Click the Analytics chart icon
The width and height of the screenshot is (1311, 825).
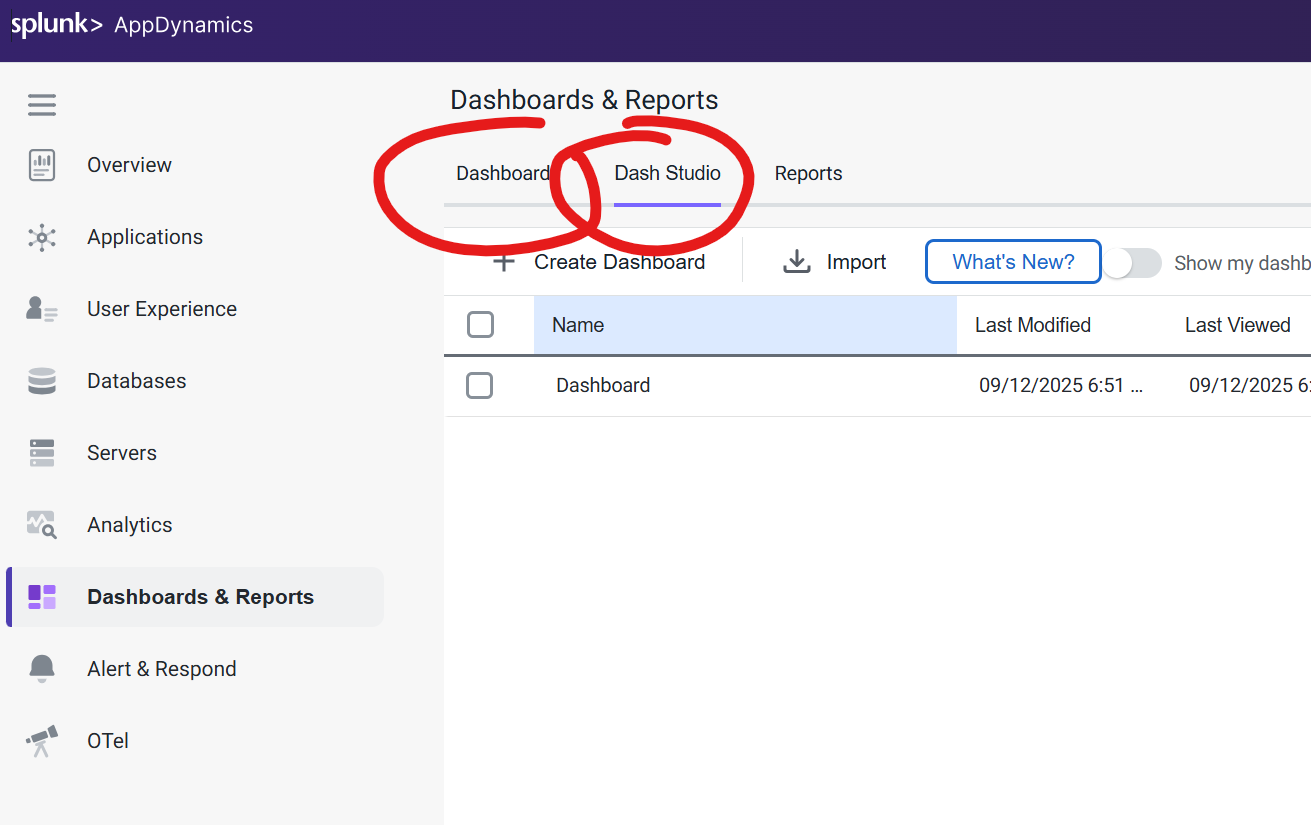click(x=42, y=525)
